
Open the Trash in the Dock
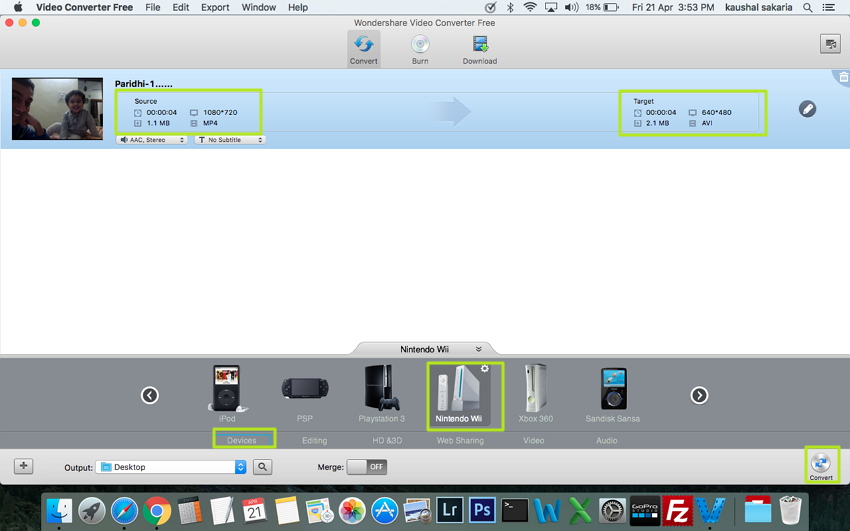click(x=790, y=510)
